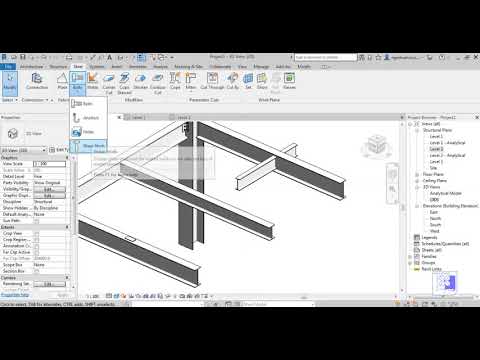Image resolution: width=480 pixels, height=360 pixels.
Task: Expand the Floor Plans tree node
Action: point(417,175)
